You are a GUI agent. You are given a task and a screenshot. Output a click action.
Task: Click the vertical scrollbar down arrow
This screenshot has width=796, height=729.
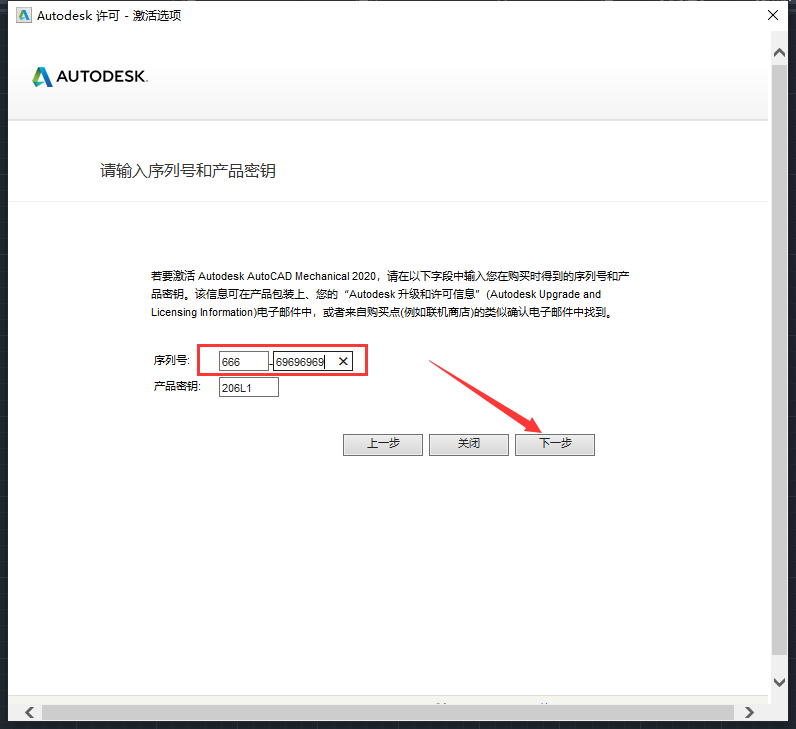(779, 682)
